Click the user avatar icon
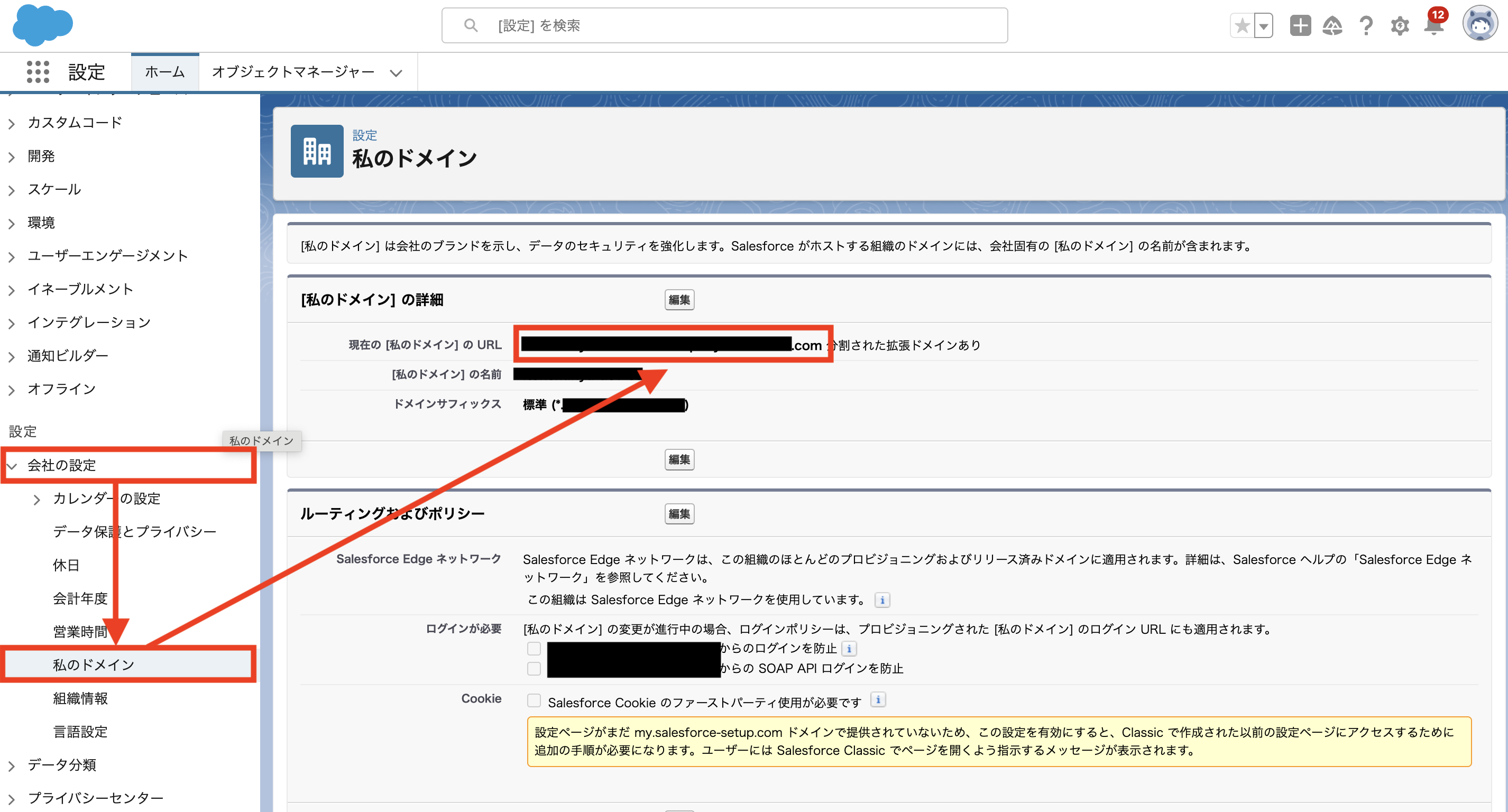Image resolution: width=1508 pixels, height=812 pixels. click(x=1480, y=25)
